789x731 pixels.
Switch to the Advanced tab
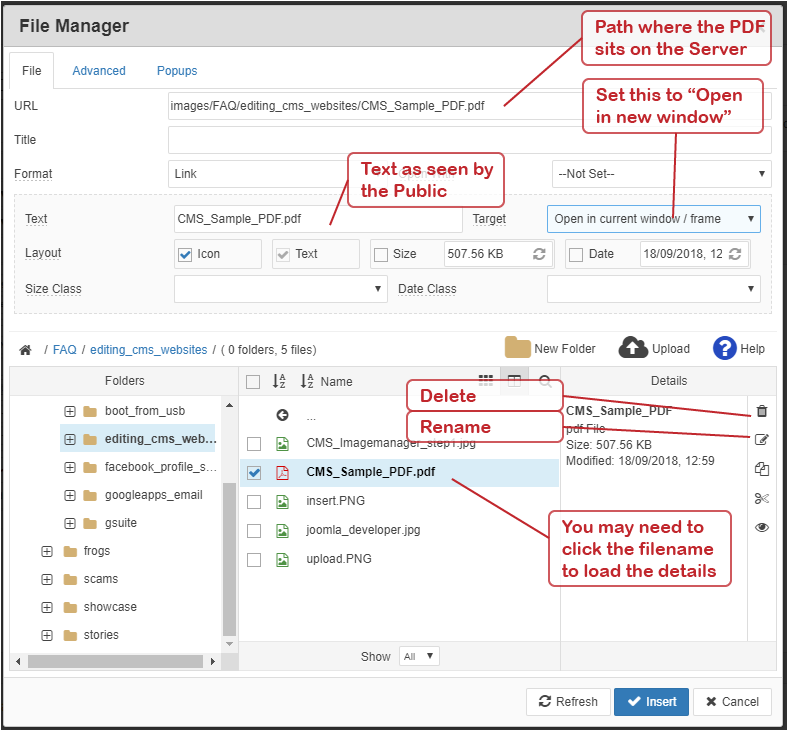coord(99,71)
